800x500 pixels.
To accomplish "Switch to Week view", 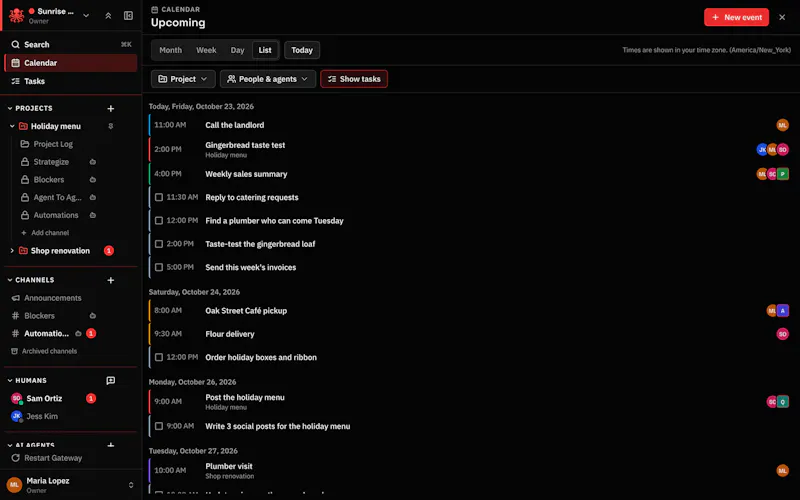I will pos(206,50).
